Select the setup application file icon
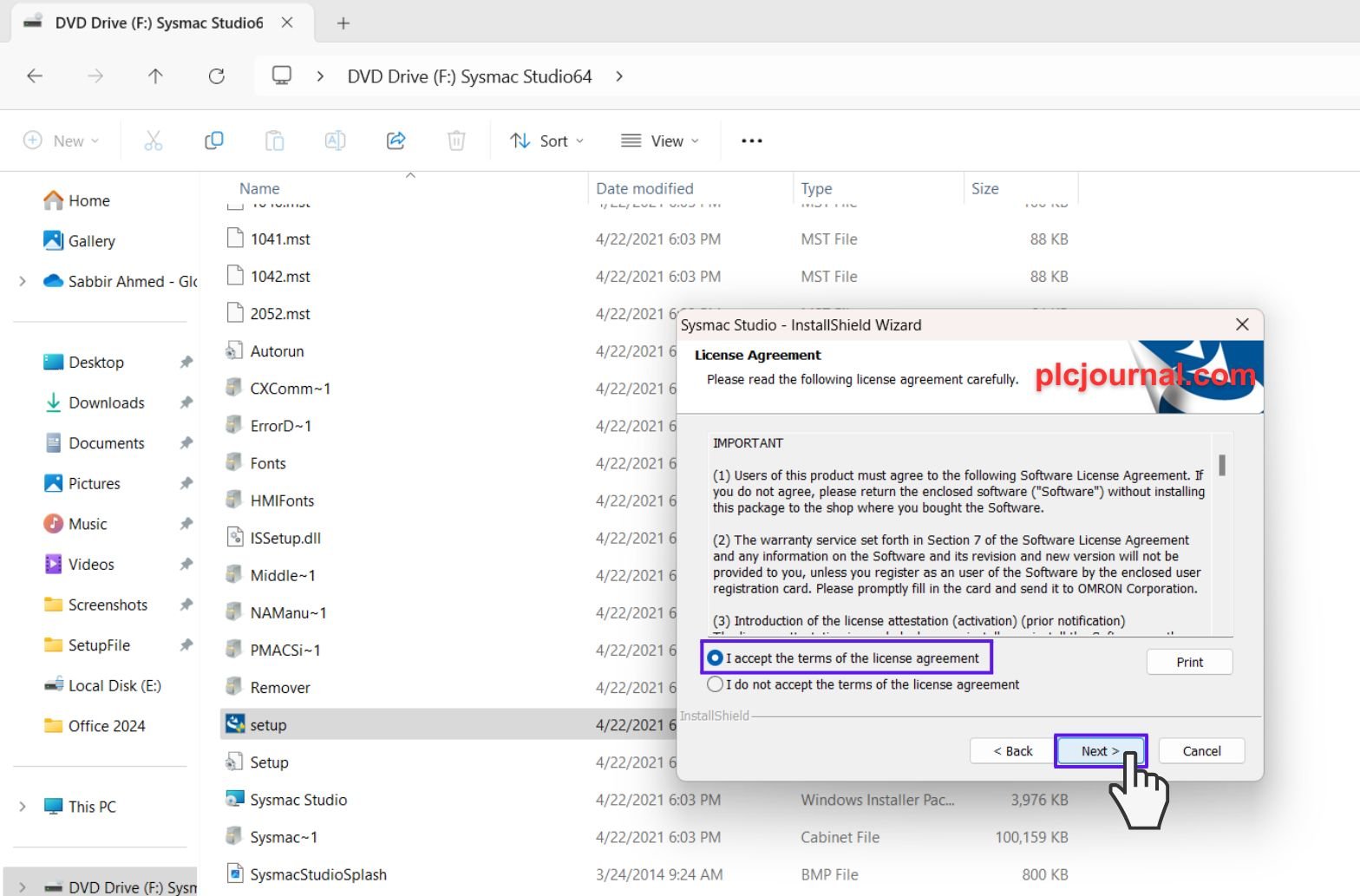1360x896 pixels. point(235,724)
